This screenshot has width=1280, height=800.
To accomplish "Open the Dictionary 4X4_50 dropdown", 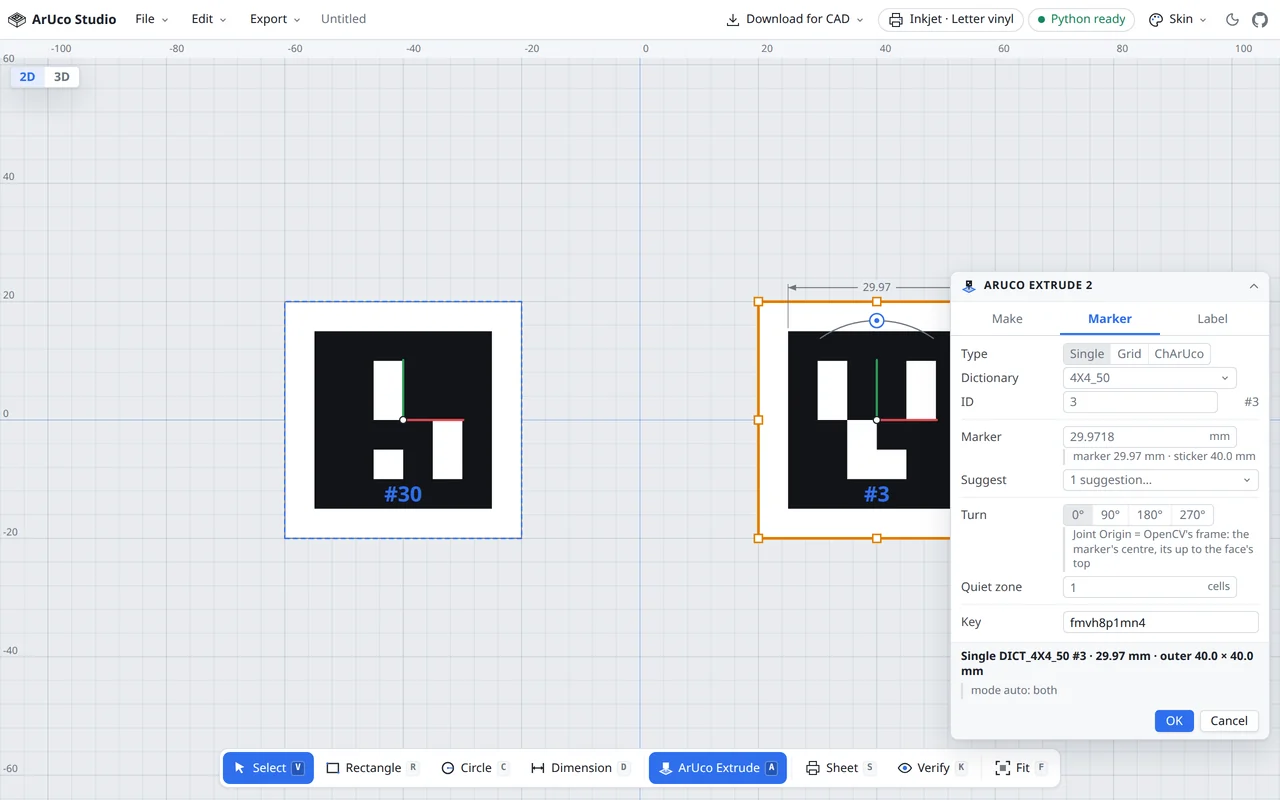I will pos(1150,378).
